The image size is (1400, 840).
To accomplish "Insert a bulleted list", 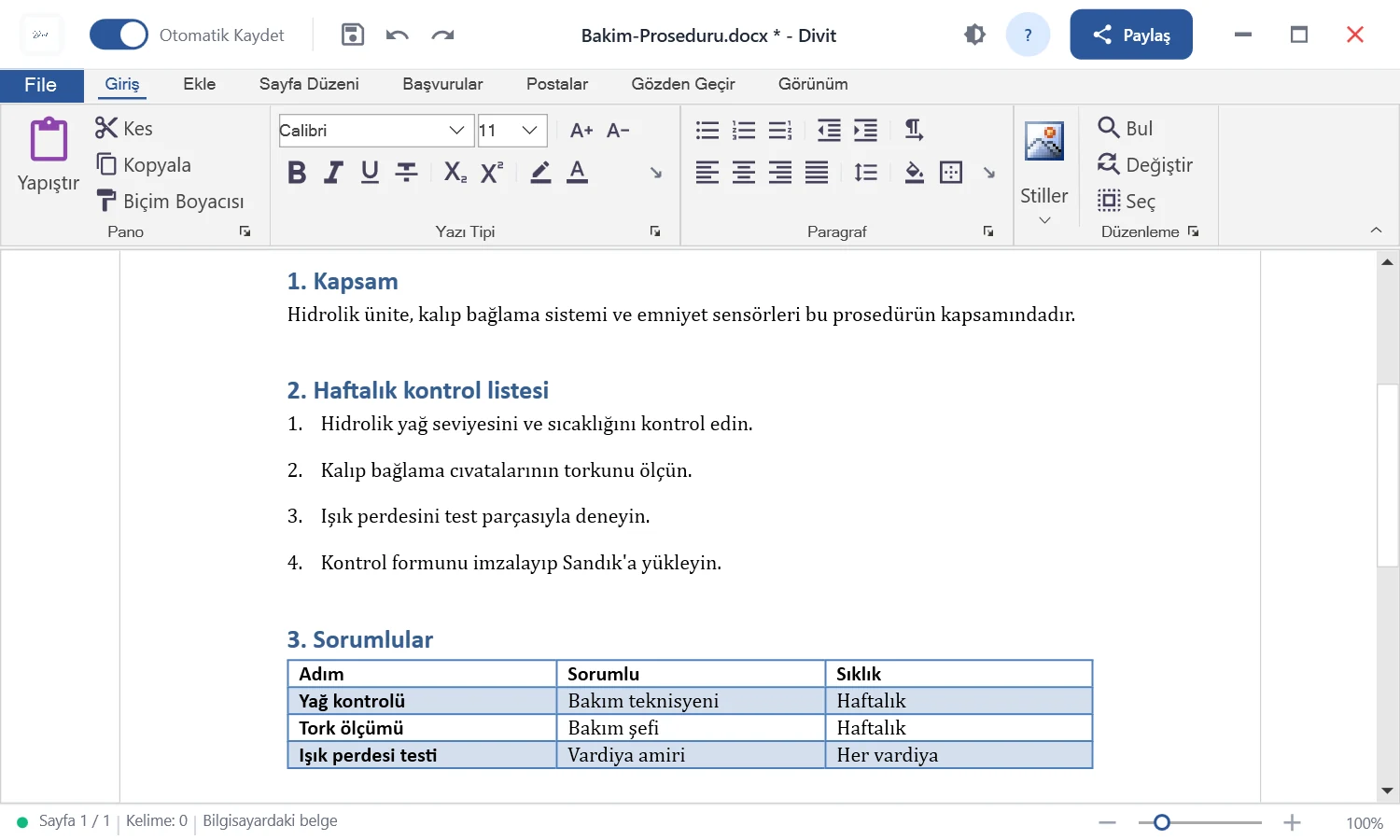I will click(707, 131).
